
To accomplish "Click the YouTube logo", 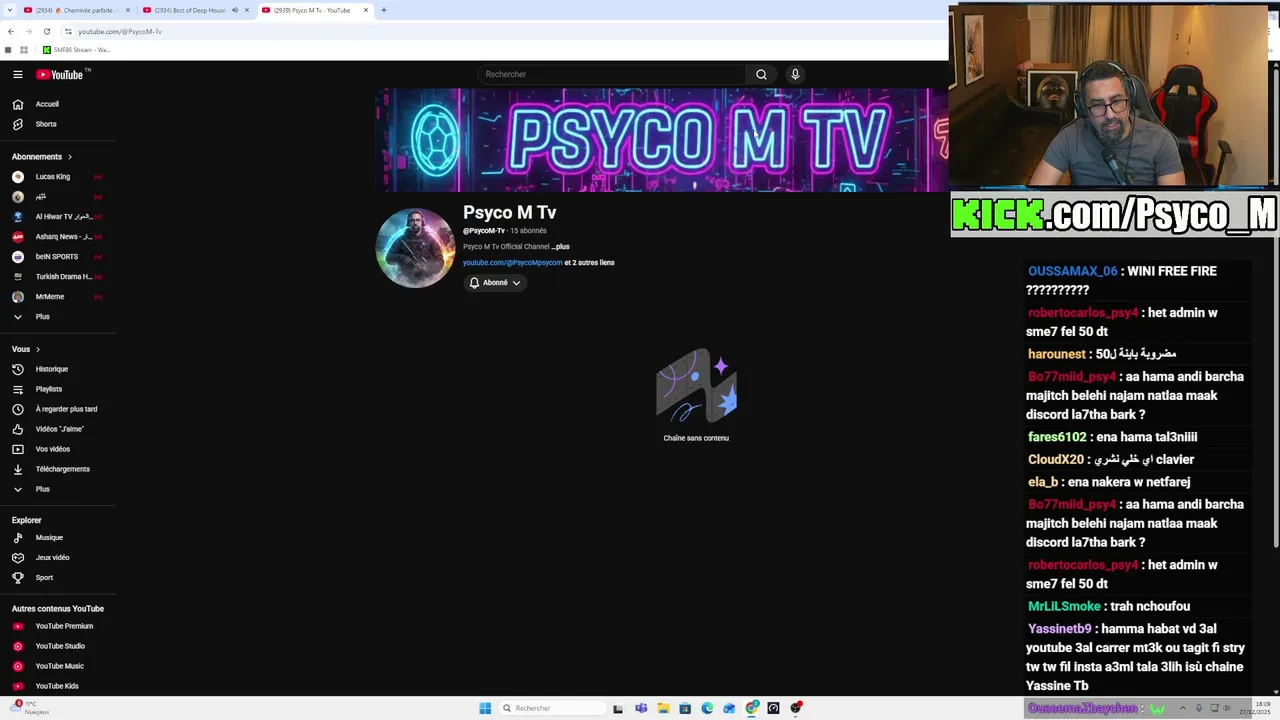I will pyautogui.click(x=60, y=74).
